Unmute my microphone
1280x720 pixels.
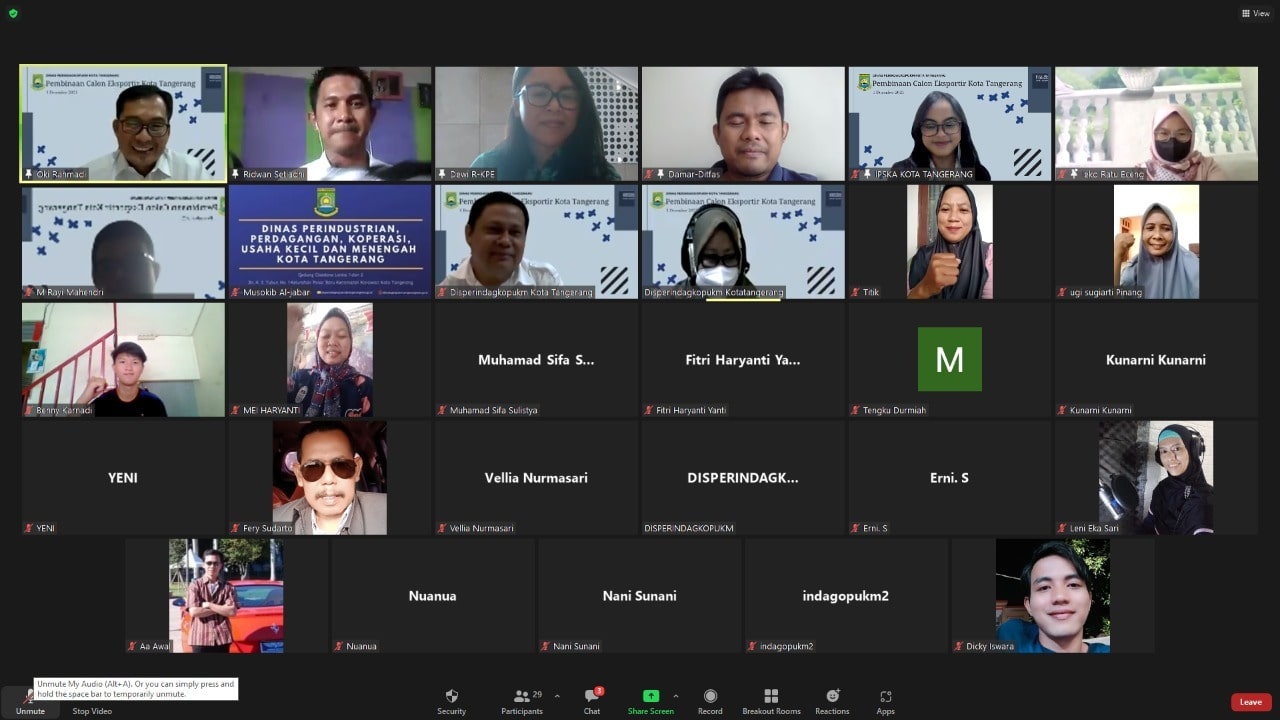(30, 699)
